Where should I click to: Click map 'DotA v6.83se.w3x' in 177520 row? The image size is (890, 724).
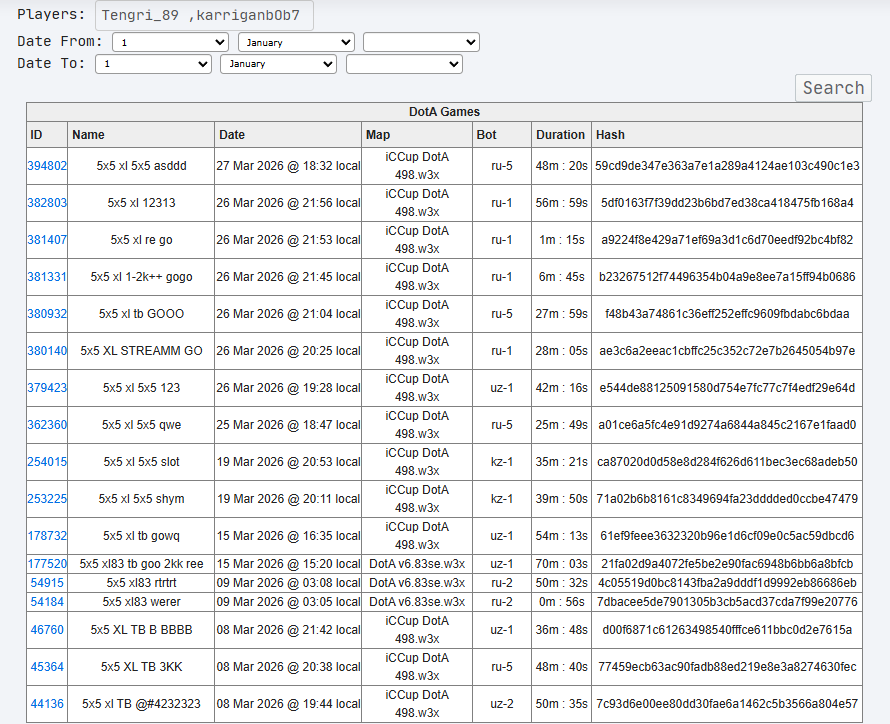click(417, 564)
